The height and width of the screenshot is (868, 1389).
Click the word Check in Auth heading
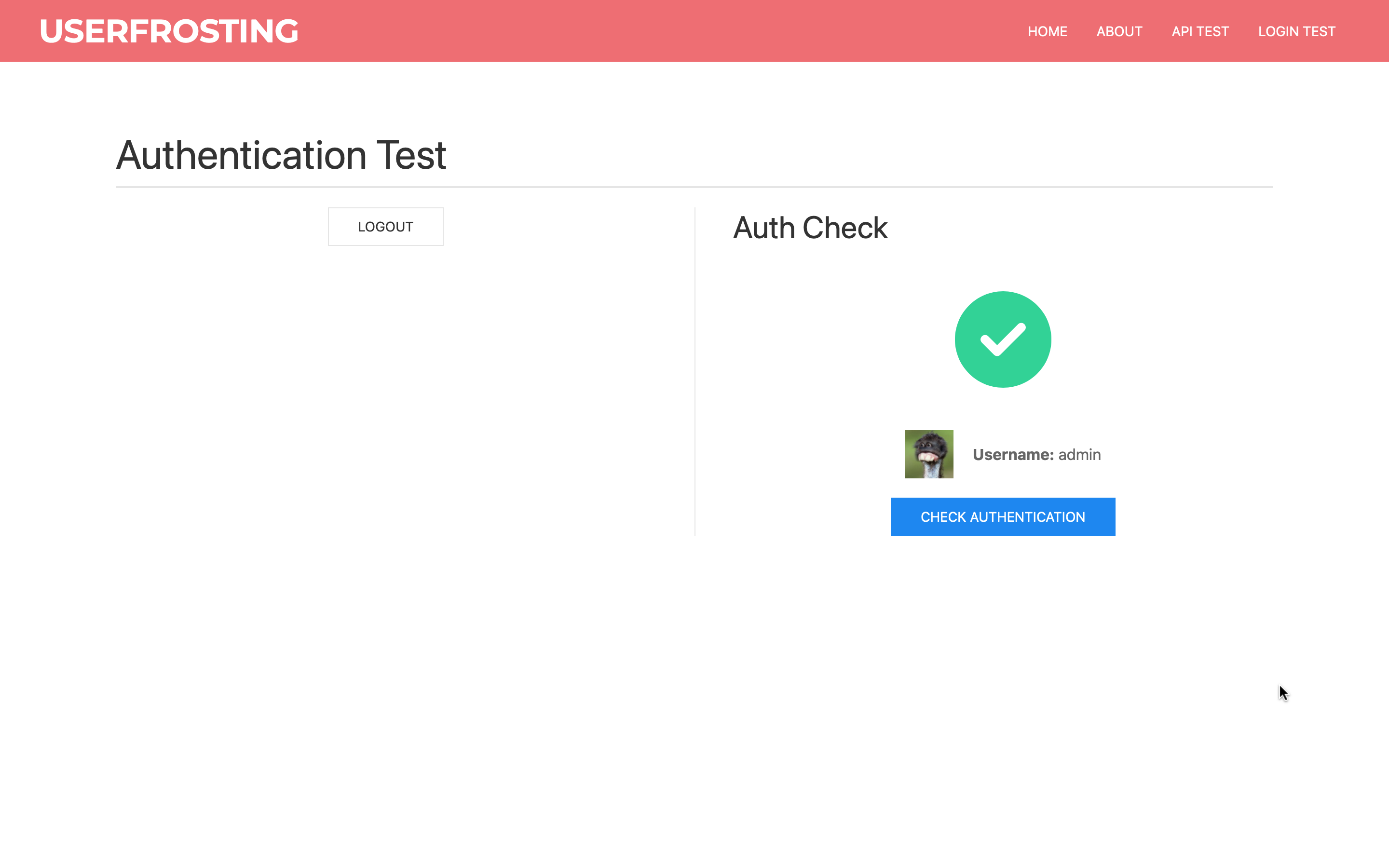tap(844, 228)
